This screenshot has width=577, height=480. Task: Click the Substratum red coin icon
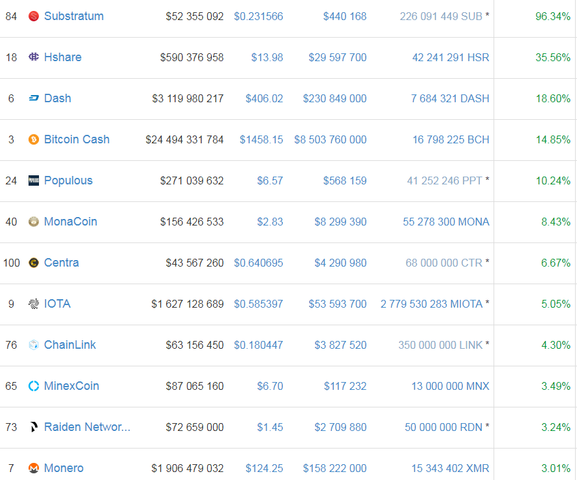click(33, 16)
